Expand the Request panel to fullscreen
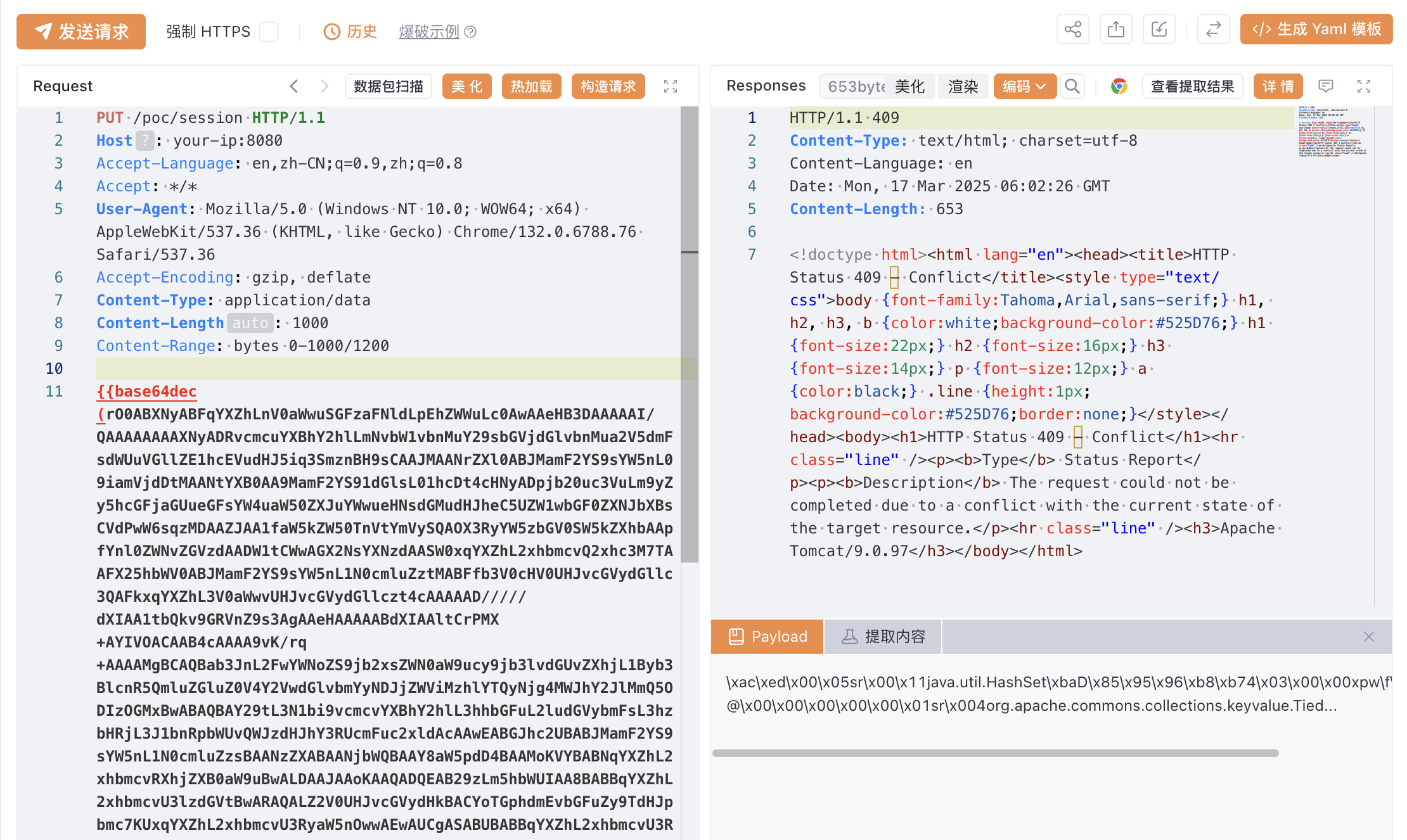The height and width of the screenshot is (840, 1407). pyautogui.click(x=670, y=86)
